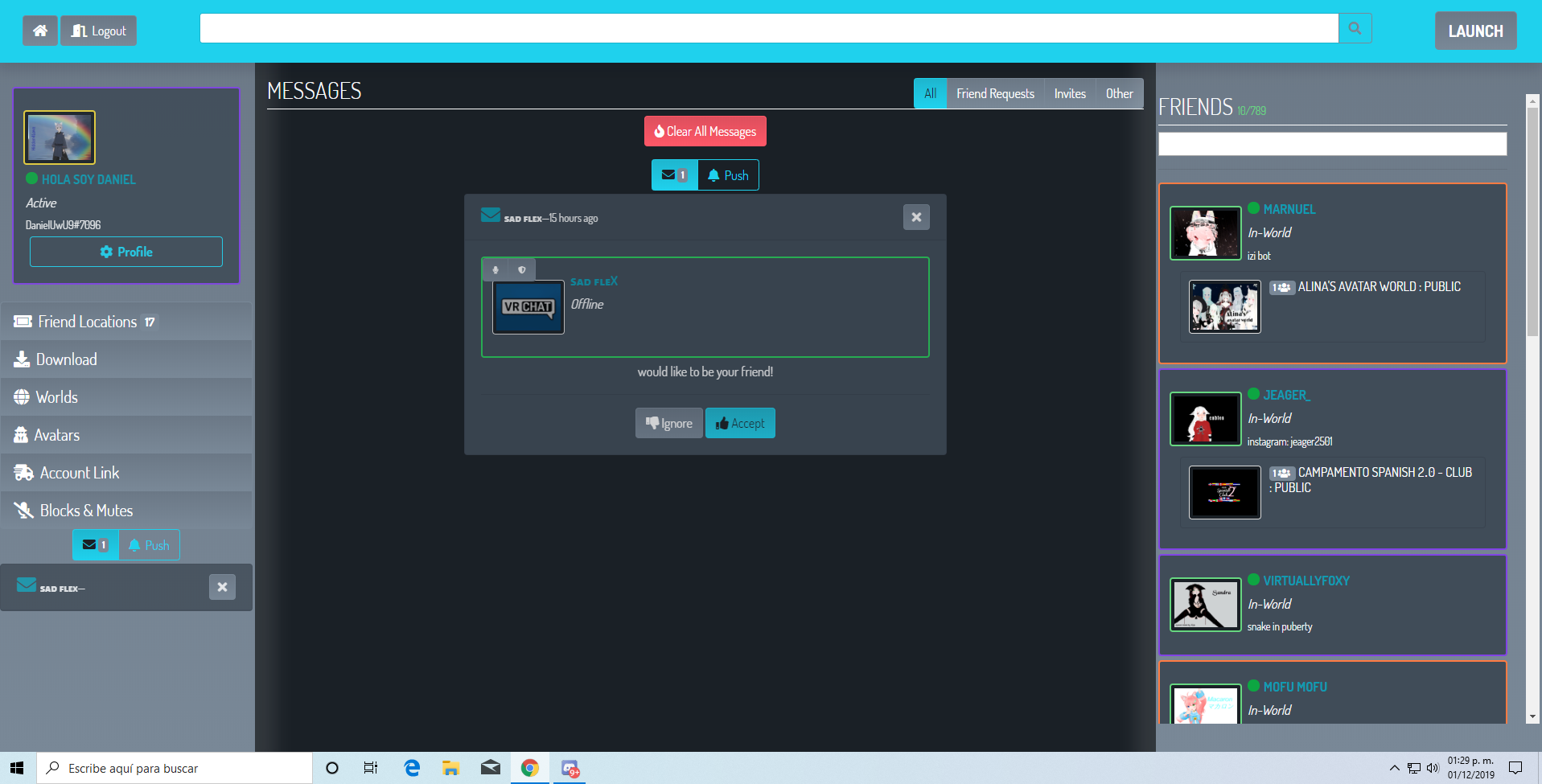Click the Windows taskbar search box

coord(175,768)
